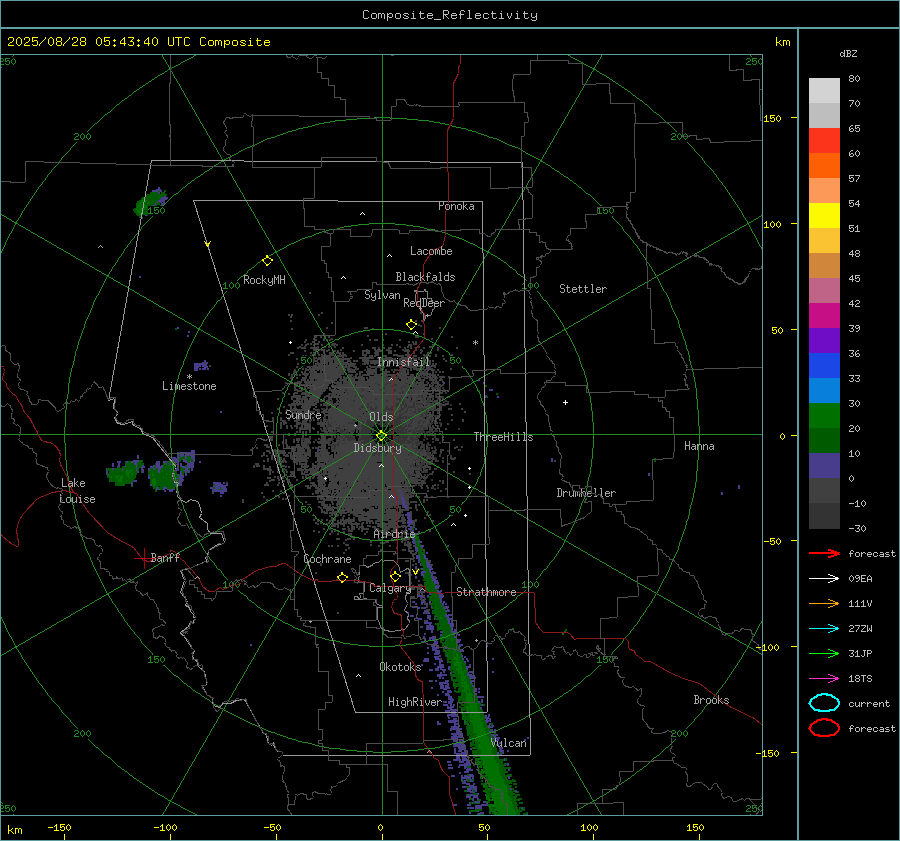Click the 'Olds' map label
Image resolution: width=900 pixels, height=841 pixels.
(381, 417)
